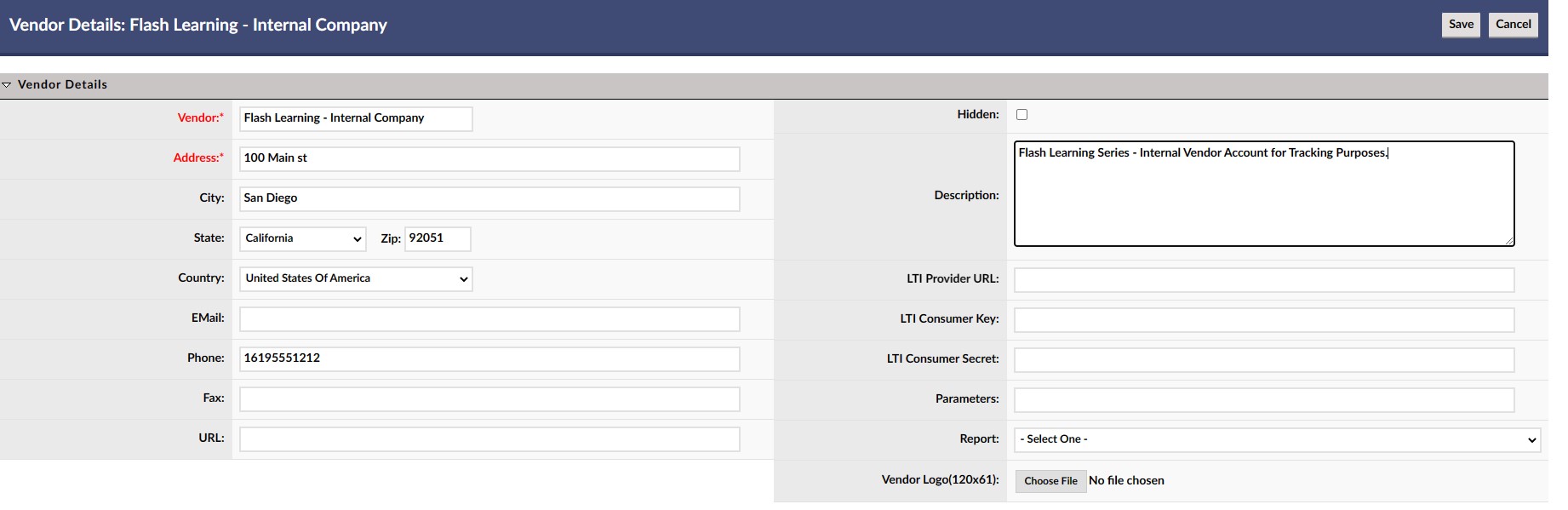Focus the Phone number field

[489, 358]
